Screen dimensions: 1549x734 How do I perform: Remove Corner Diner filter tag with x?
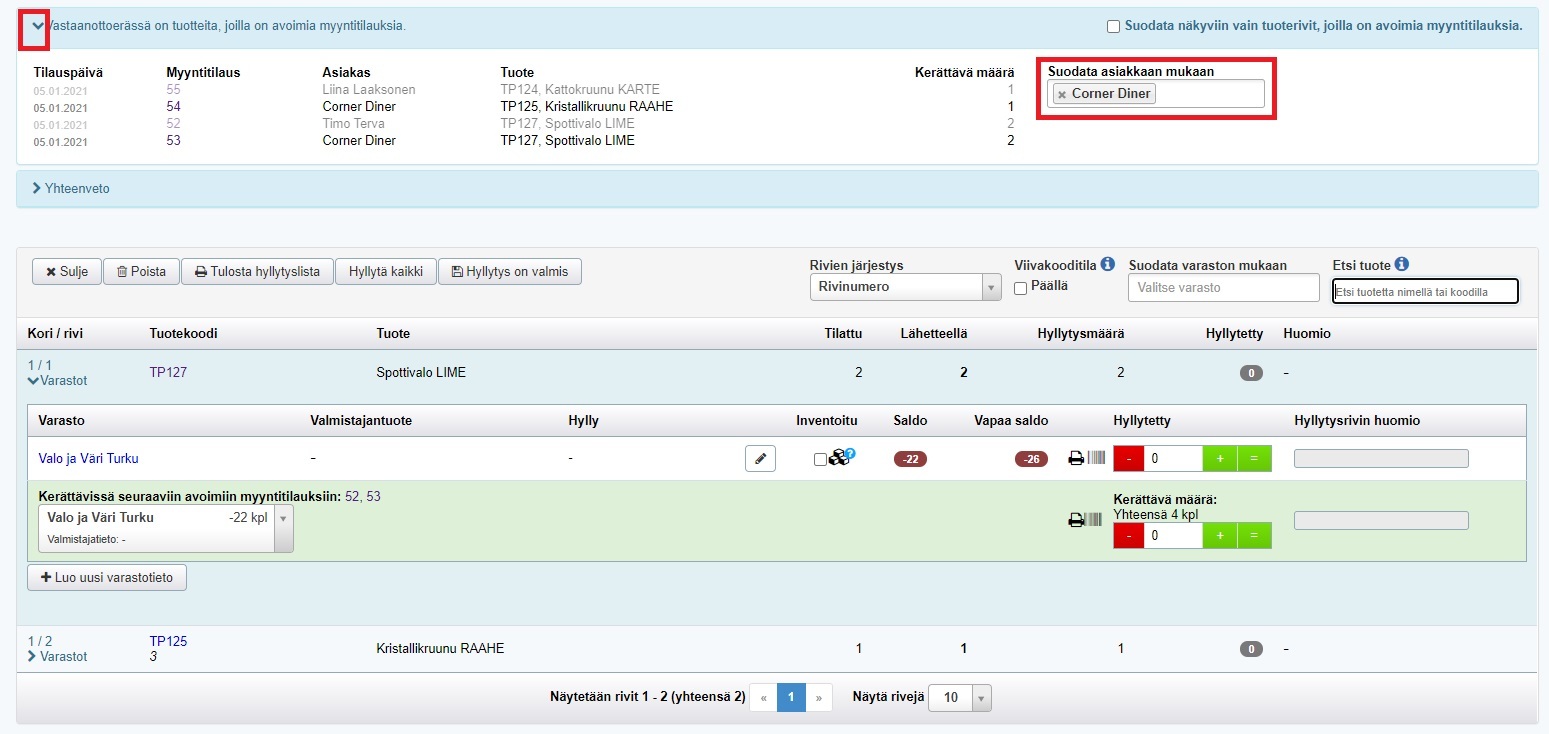coord(1062,94)
